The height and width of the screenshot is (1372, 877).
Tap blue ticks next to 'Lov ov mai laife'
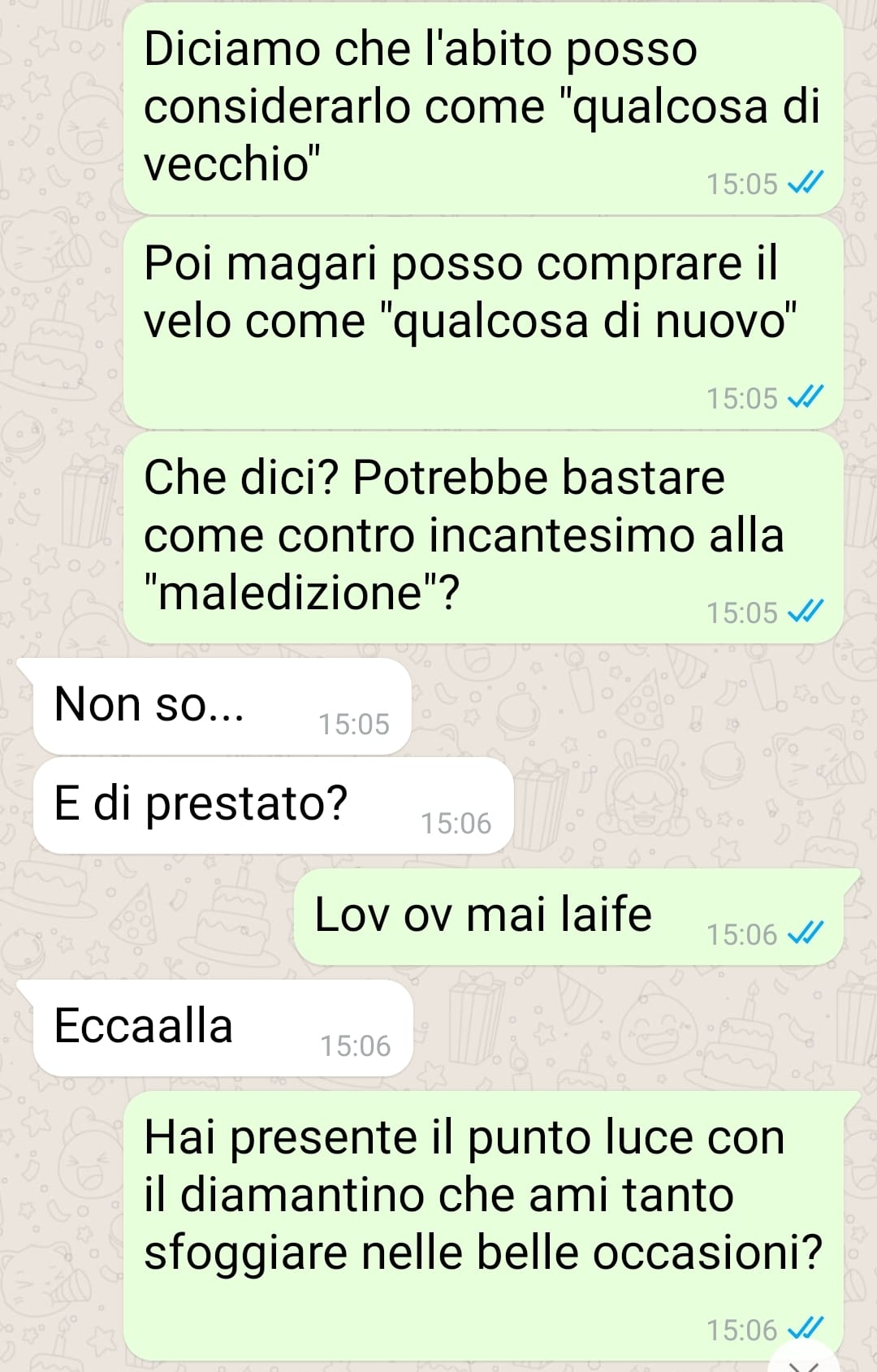(806, 934)
